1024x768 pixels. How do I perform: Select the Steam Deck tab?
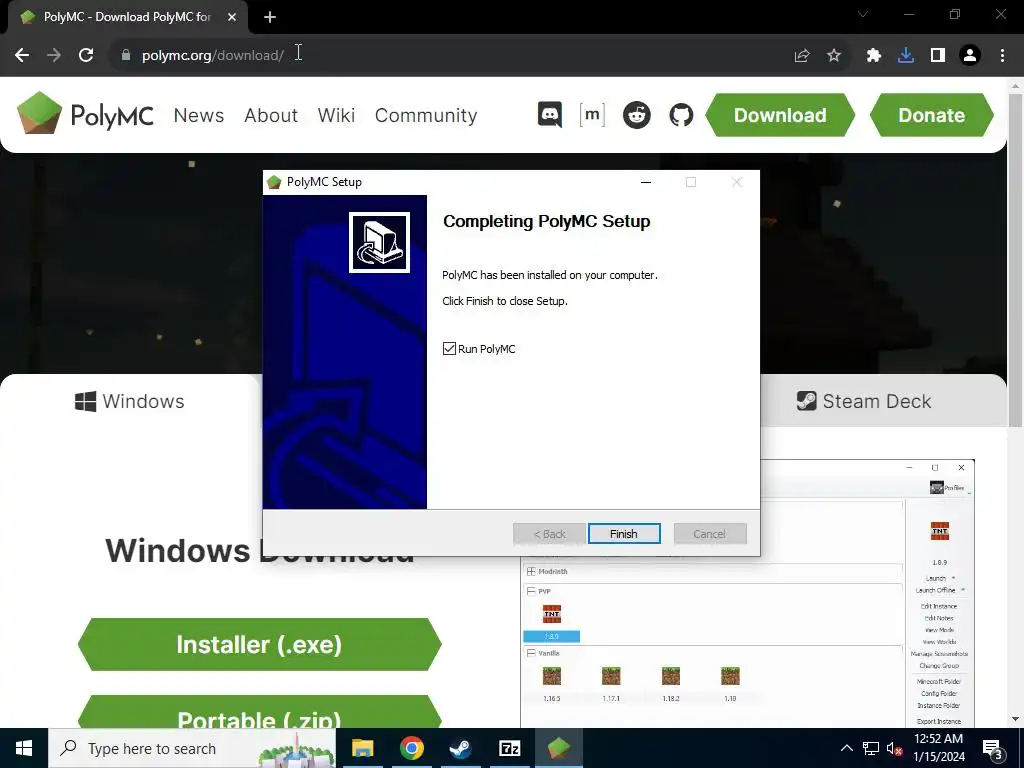coord(864,401)
